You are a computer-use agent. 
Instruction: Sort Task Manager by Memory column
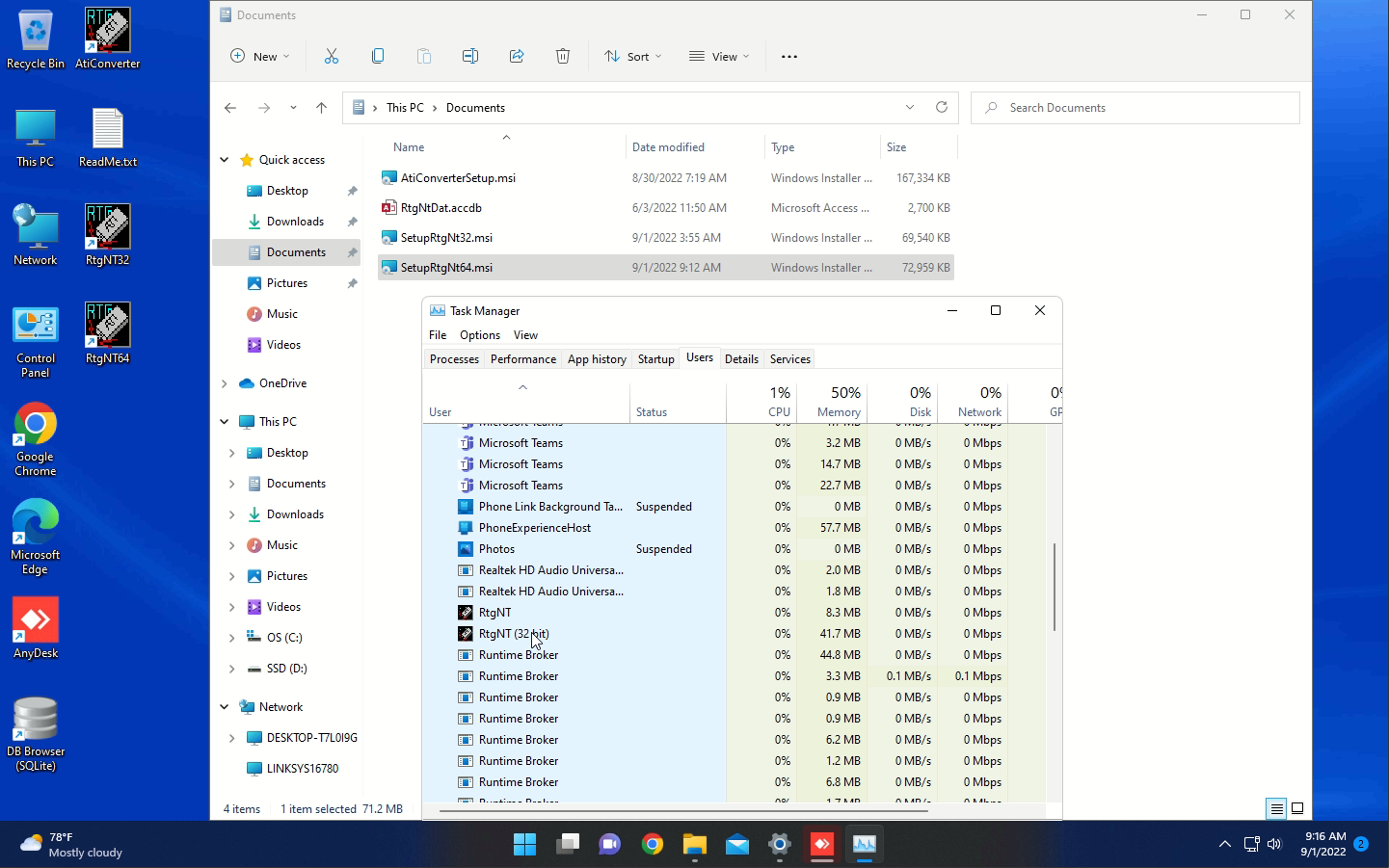pos(832,402)
